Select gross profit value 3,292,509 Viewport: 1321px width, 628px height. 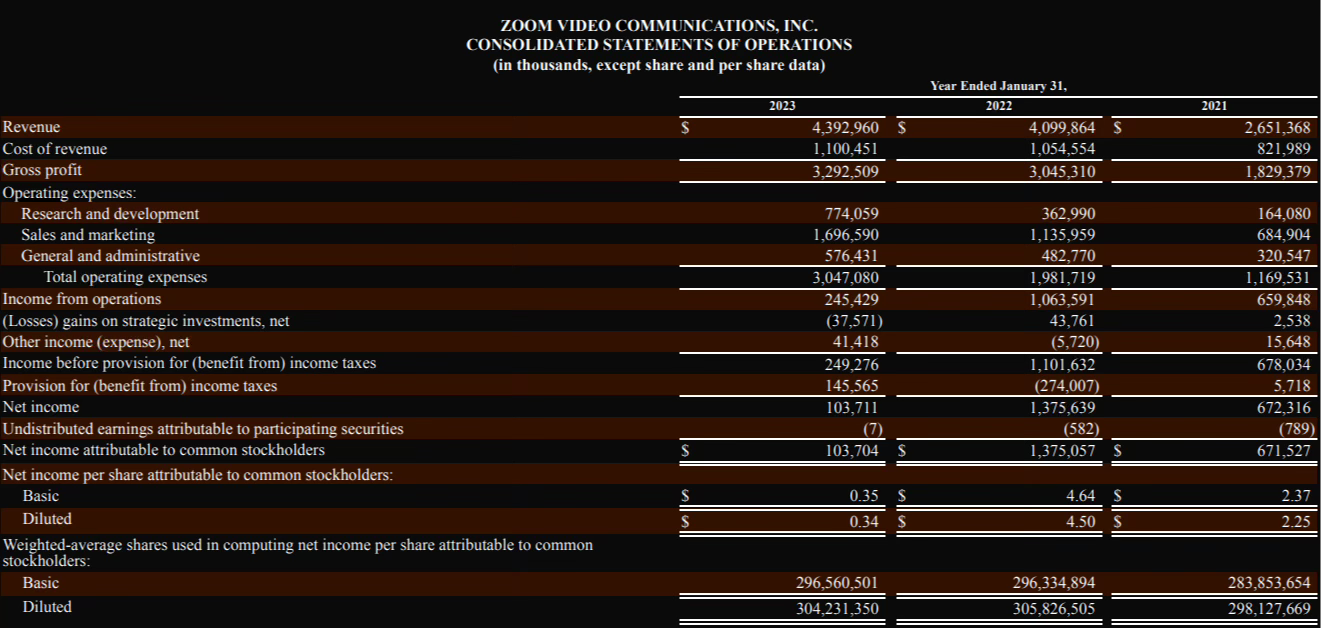tap(846, 171)
